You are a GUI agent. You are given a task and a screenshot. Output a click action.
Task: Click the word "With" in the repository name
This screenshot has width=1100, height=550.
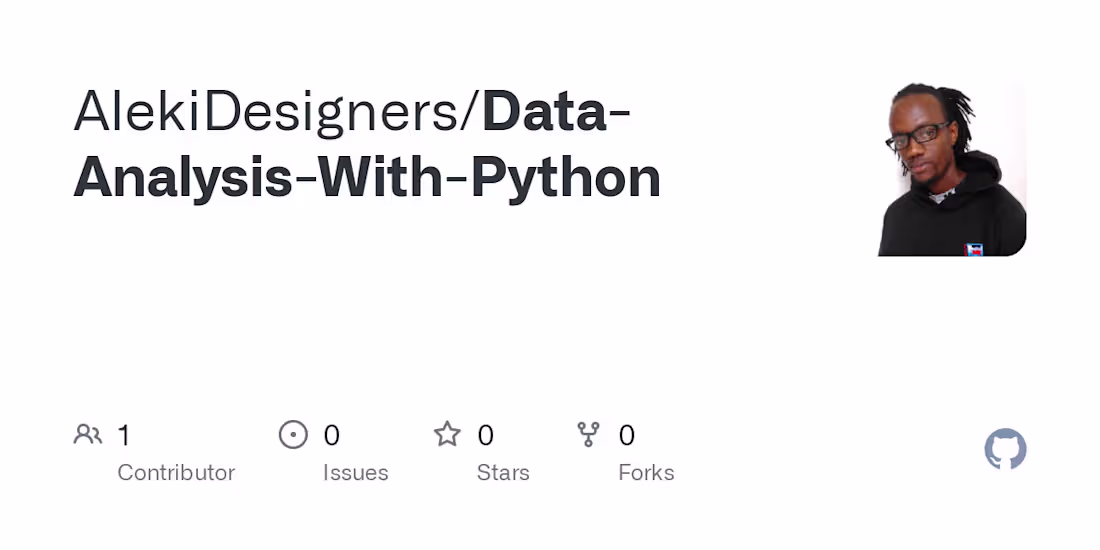click(x=384, y=178)
